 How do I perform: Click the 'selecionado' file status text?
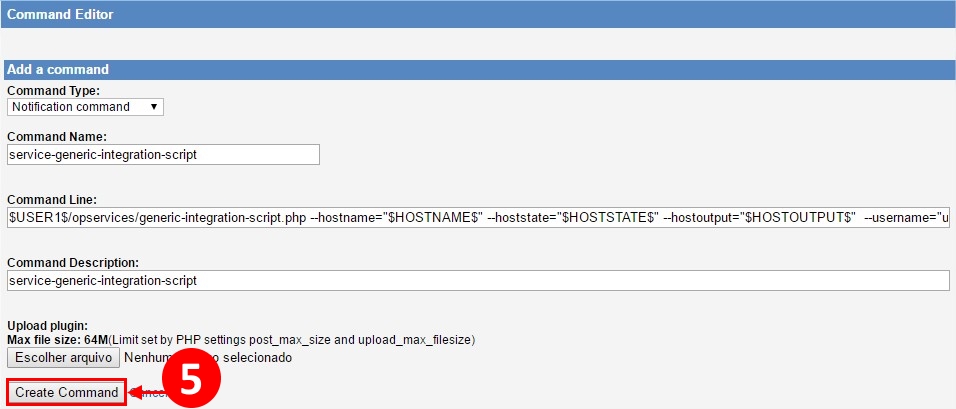pos(255,357)
